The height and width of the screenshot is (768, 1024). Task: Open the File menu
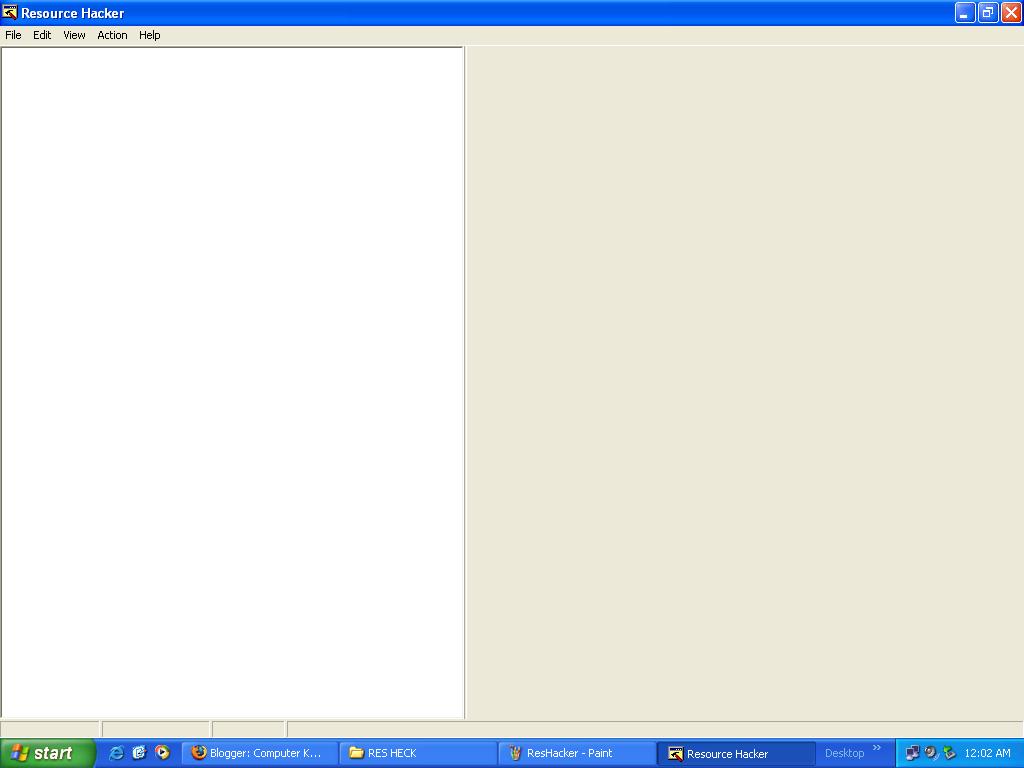pos(13,35)
